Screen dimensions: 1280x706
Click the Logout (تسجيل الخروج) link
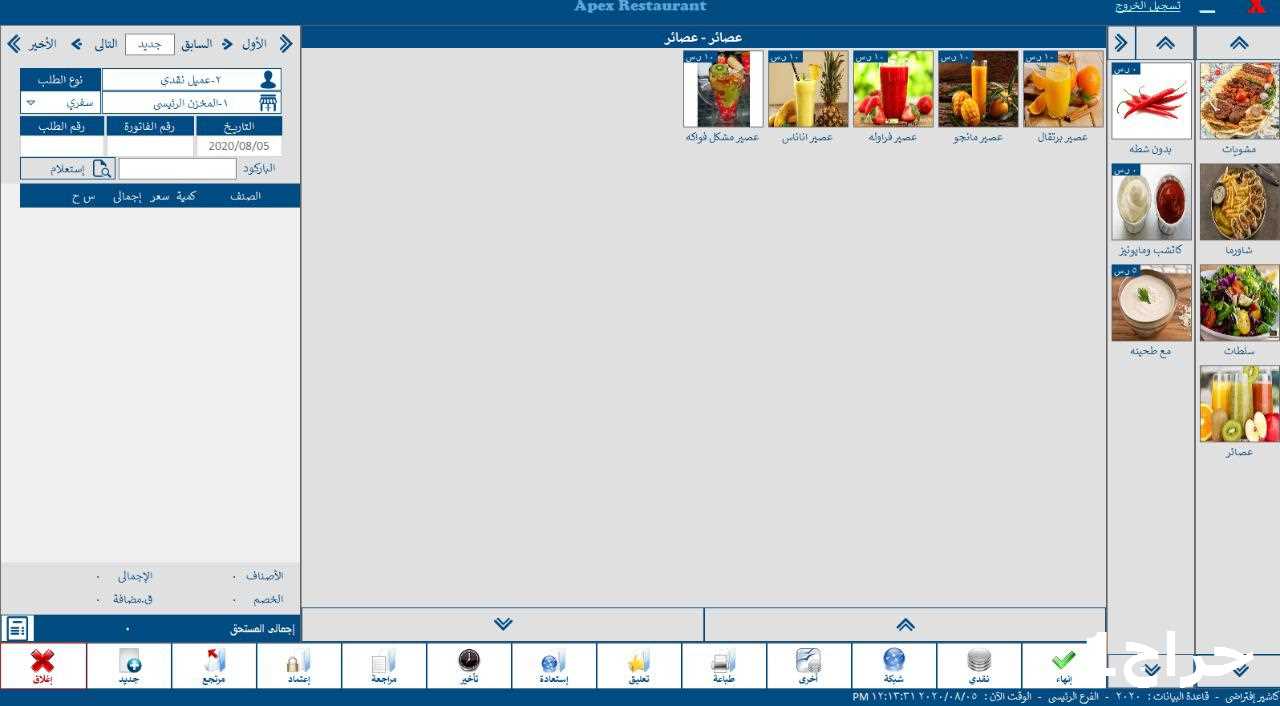(1147, 7)
